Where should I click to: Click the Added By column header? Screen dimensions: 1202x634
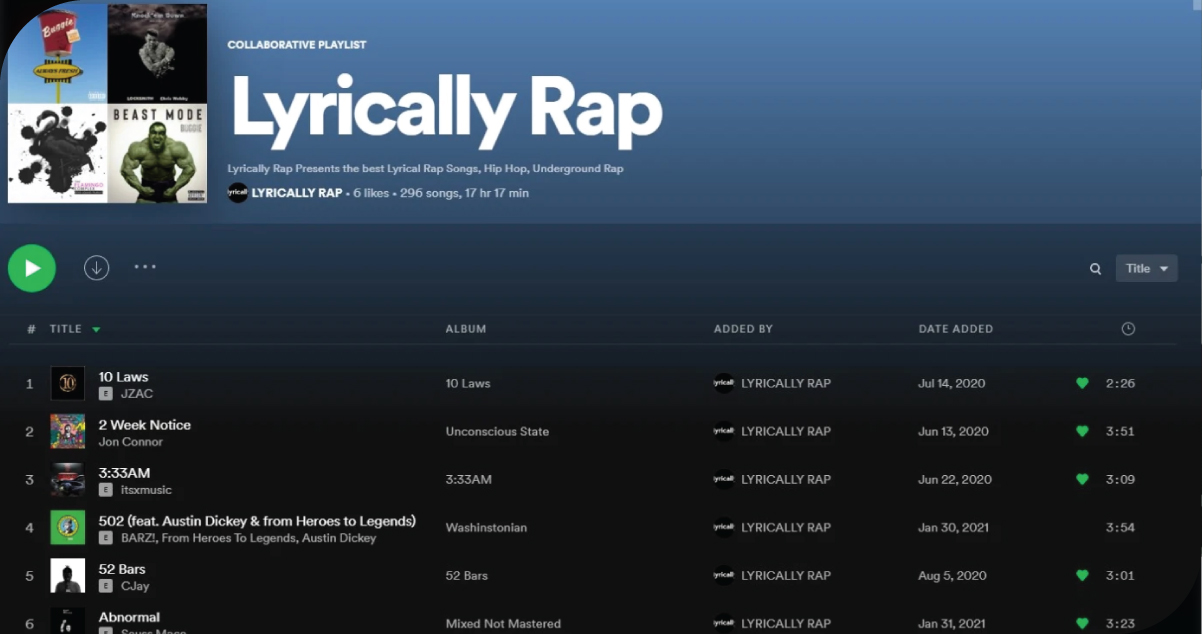coord(743,329)
